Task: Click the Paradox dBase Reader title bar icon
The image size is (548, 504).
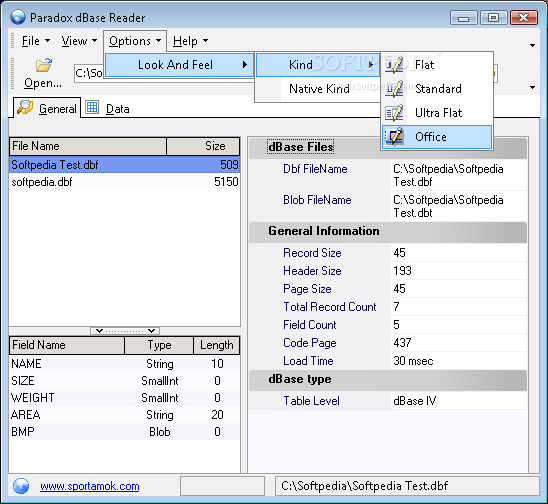Action: point(18,17)
